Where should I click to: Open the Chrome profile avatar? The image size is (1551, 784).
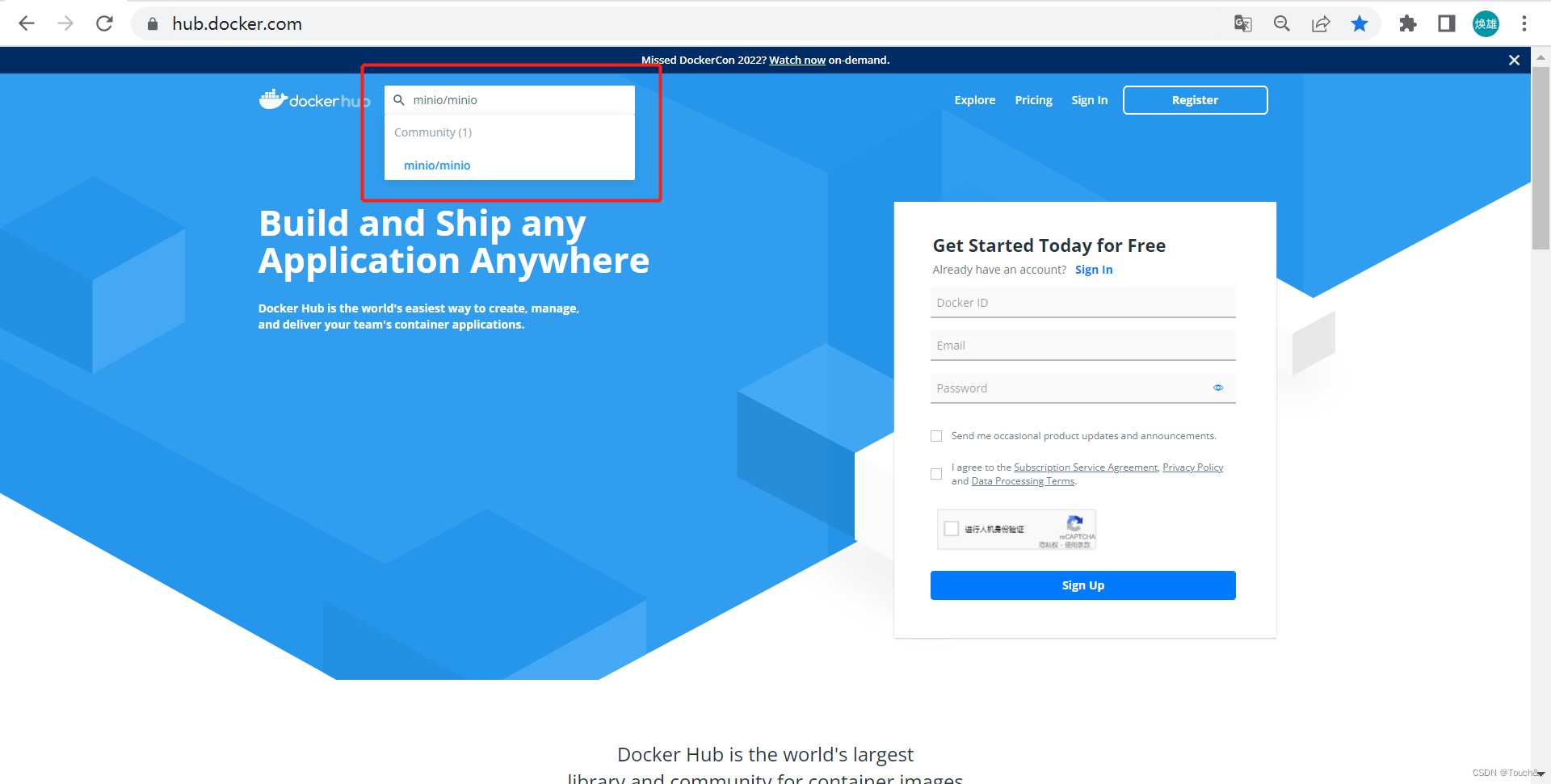[1486, 23]
